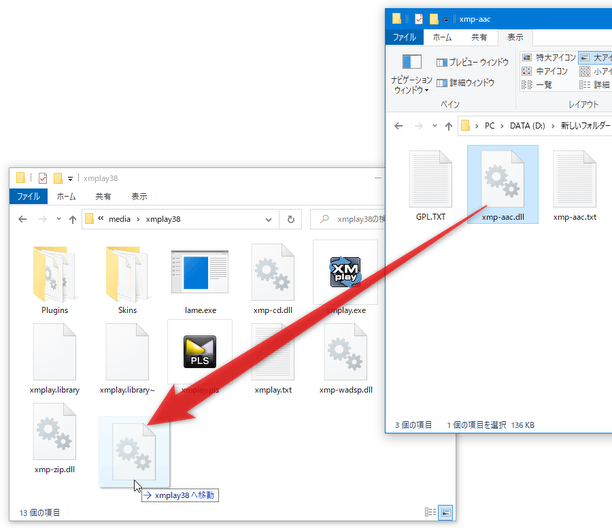The height and width of the screenshot is (528, 612).
Task: Click Preview pane (プレビュー ウィンドウ) button
Action: tap(472, 62)
